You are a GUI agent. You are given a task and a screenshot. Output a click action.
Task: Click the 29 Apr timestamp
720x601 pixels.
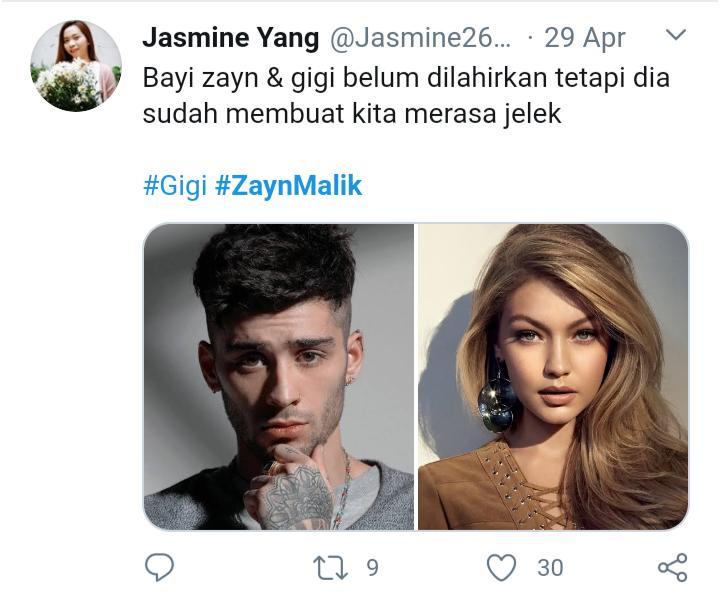(585, 38)
